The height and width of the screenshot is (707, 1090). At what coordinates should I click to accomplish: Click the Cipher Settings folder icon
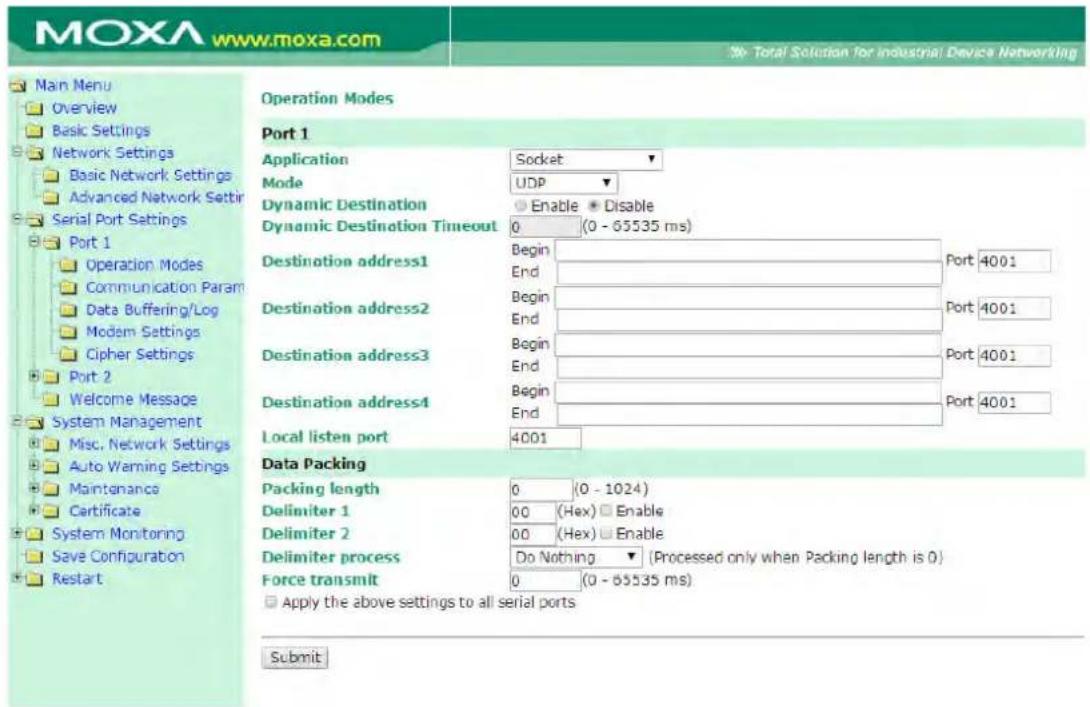[67, 355]
